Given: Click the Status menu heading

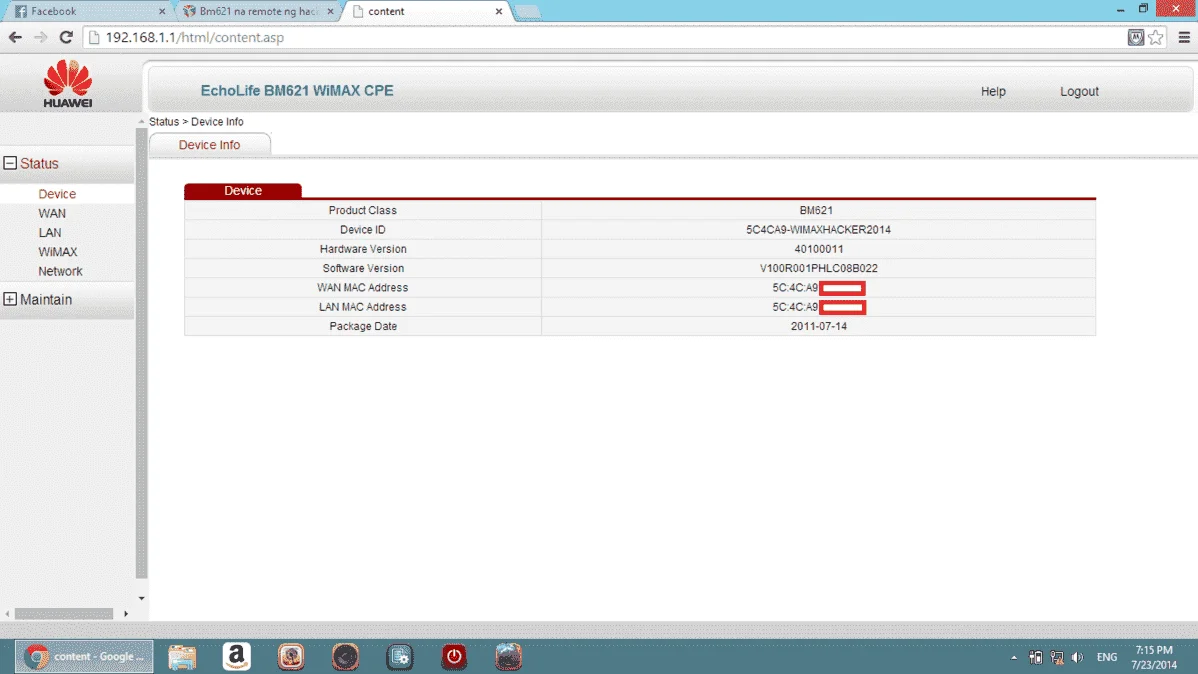Looking at the screenshot, I should click(39, 164).
